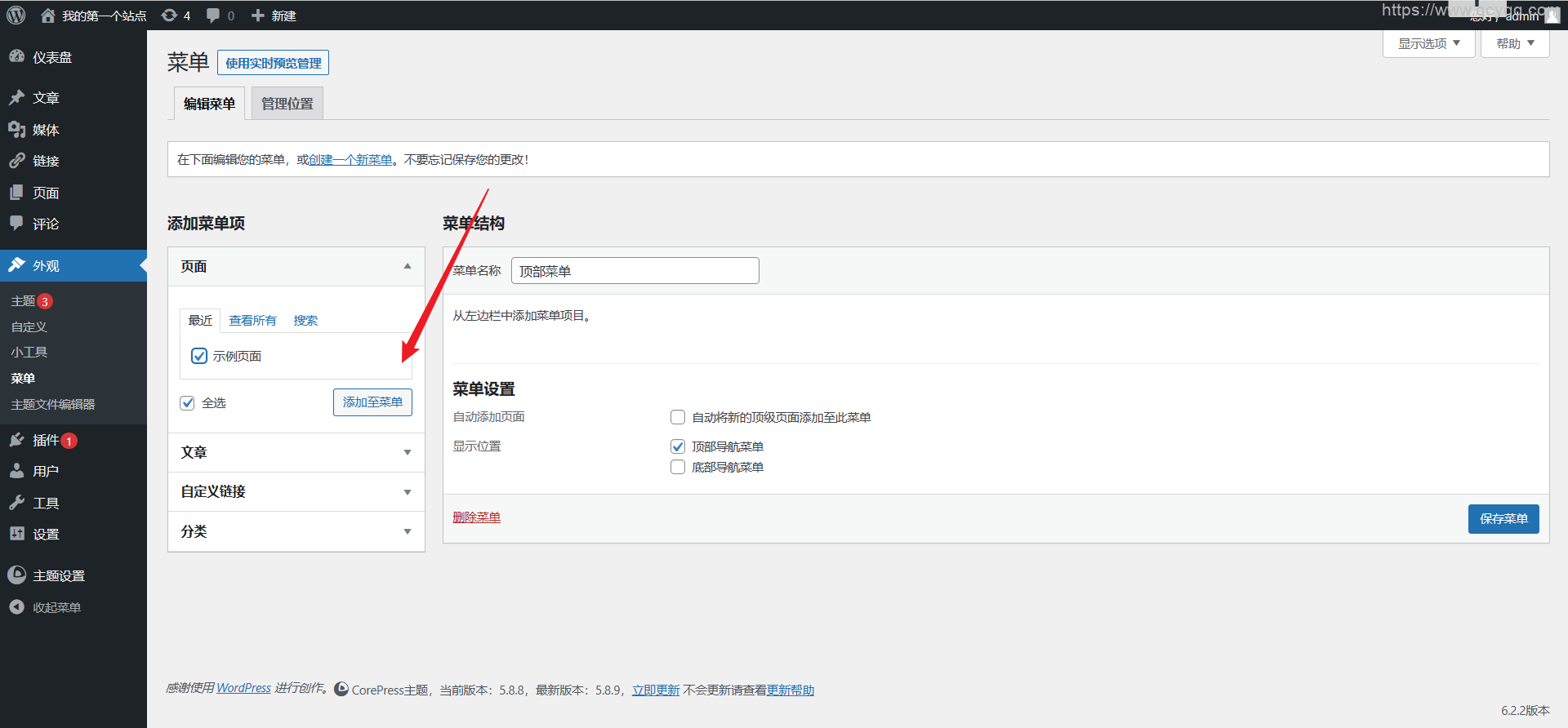Toggle the 全选 select all checkbox
This screenshot has height=728, width=1568.
pos(188,403)
